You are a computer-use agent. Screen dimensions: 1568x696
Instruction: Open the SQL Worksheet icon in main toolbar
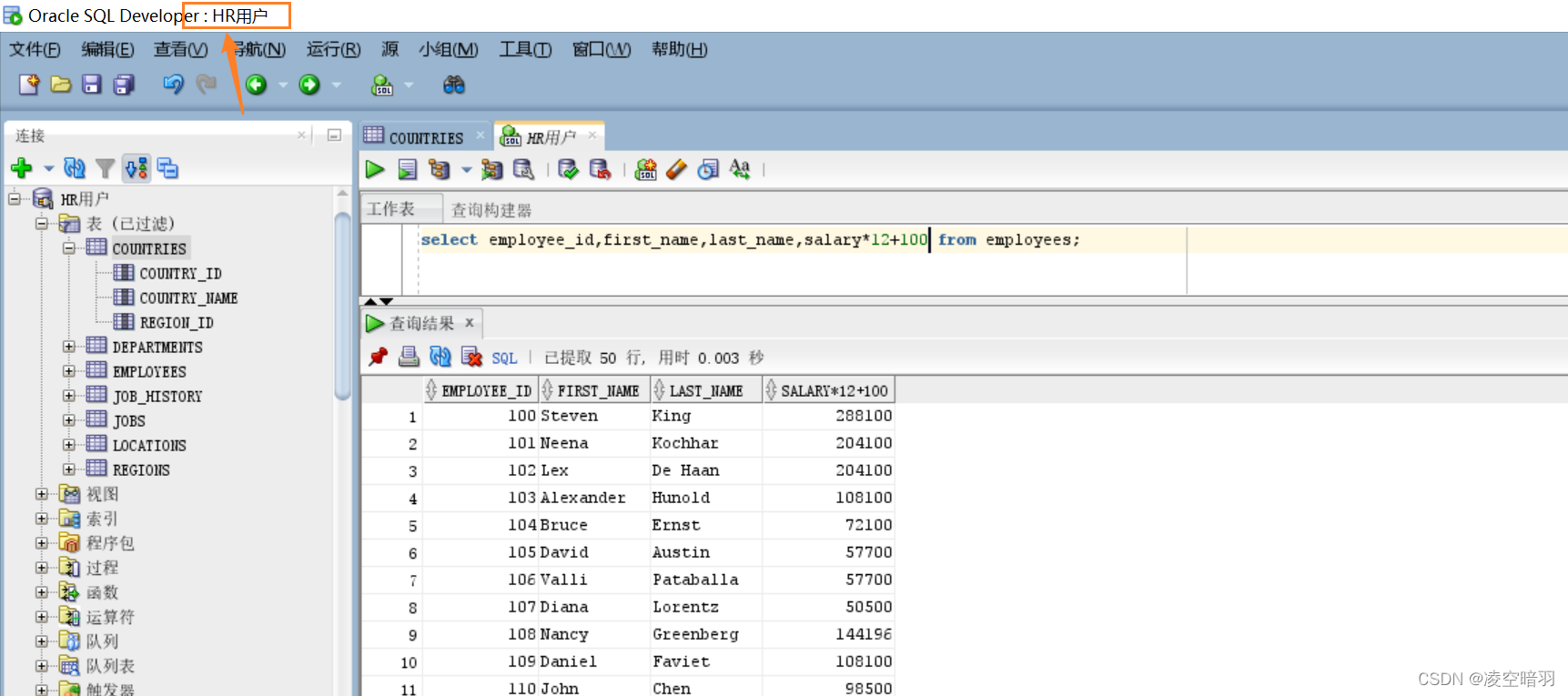tap(382, 85)
